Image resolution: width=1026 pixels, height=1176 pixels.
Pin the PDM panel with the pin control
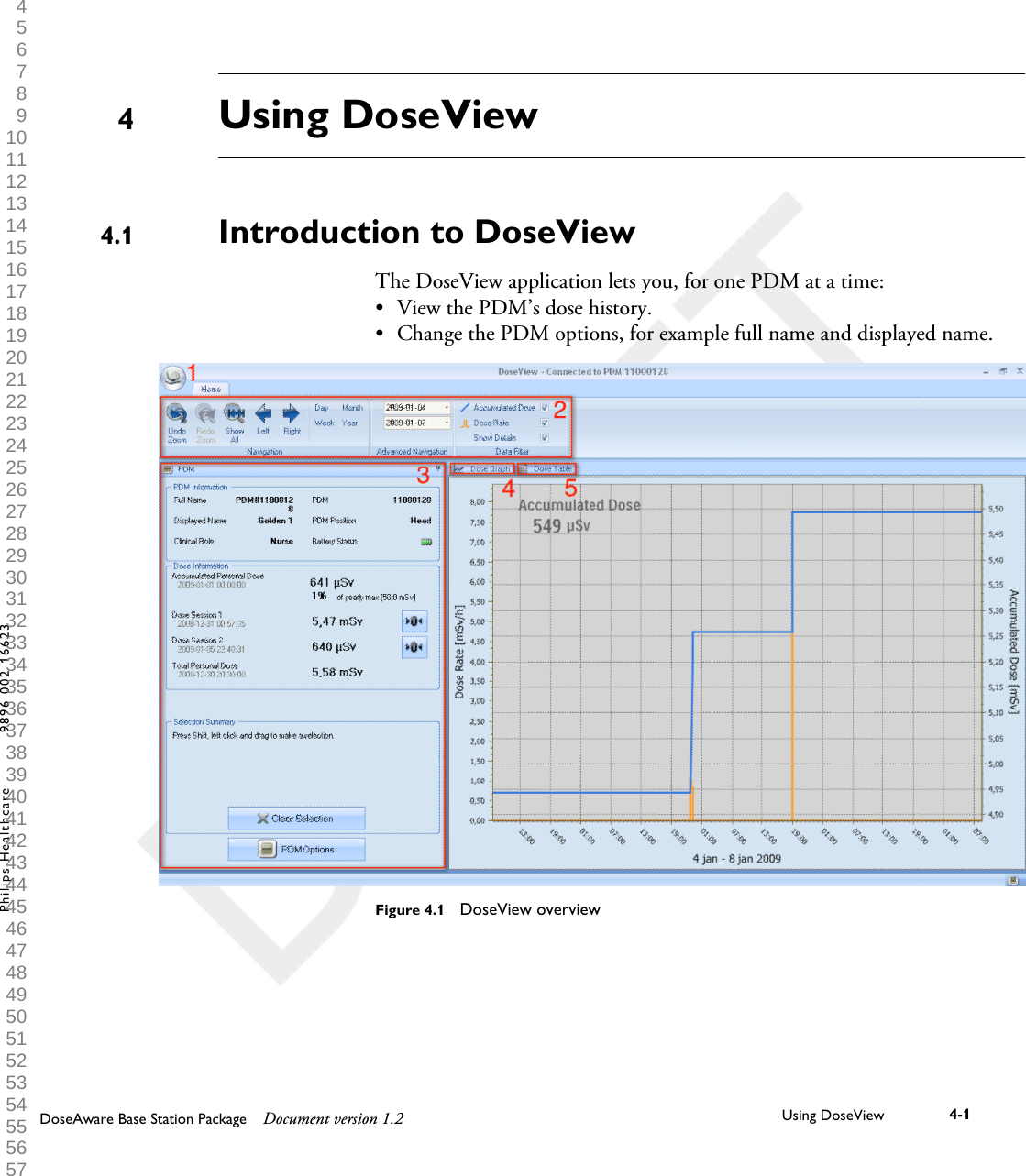(x=438, y=466)
